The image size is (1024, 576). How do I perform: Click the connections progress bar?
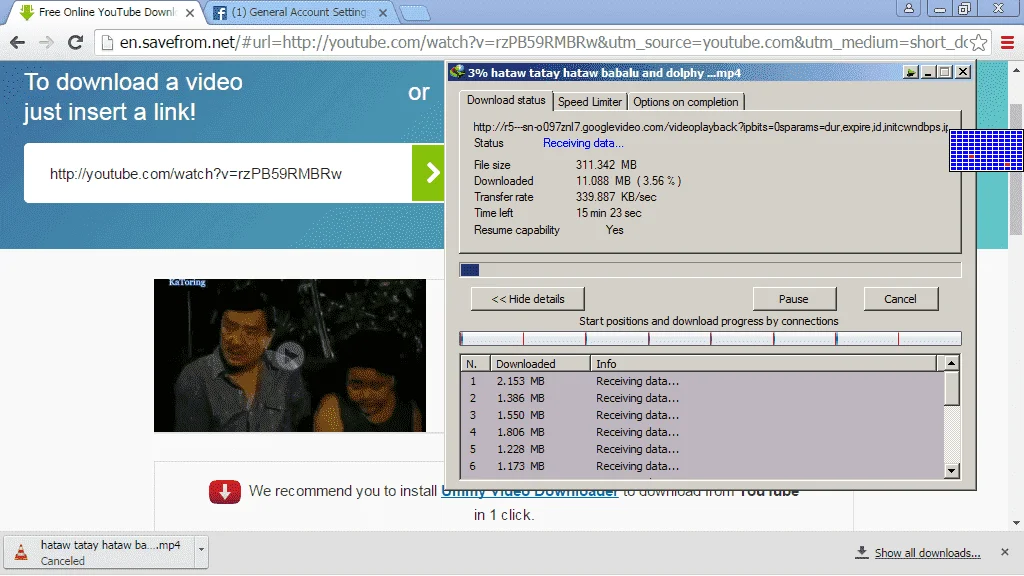click(x=710, y=338)
